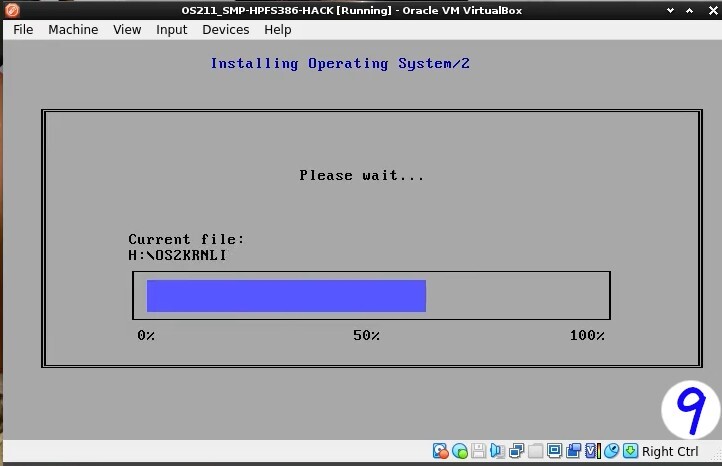Open the Help menu

coord(278,29)
